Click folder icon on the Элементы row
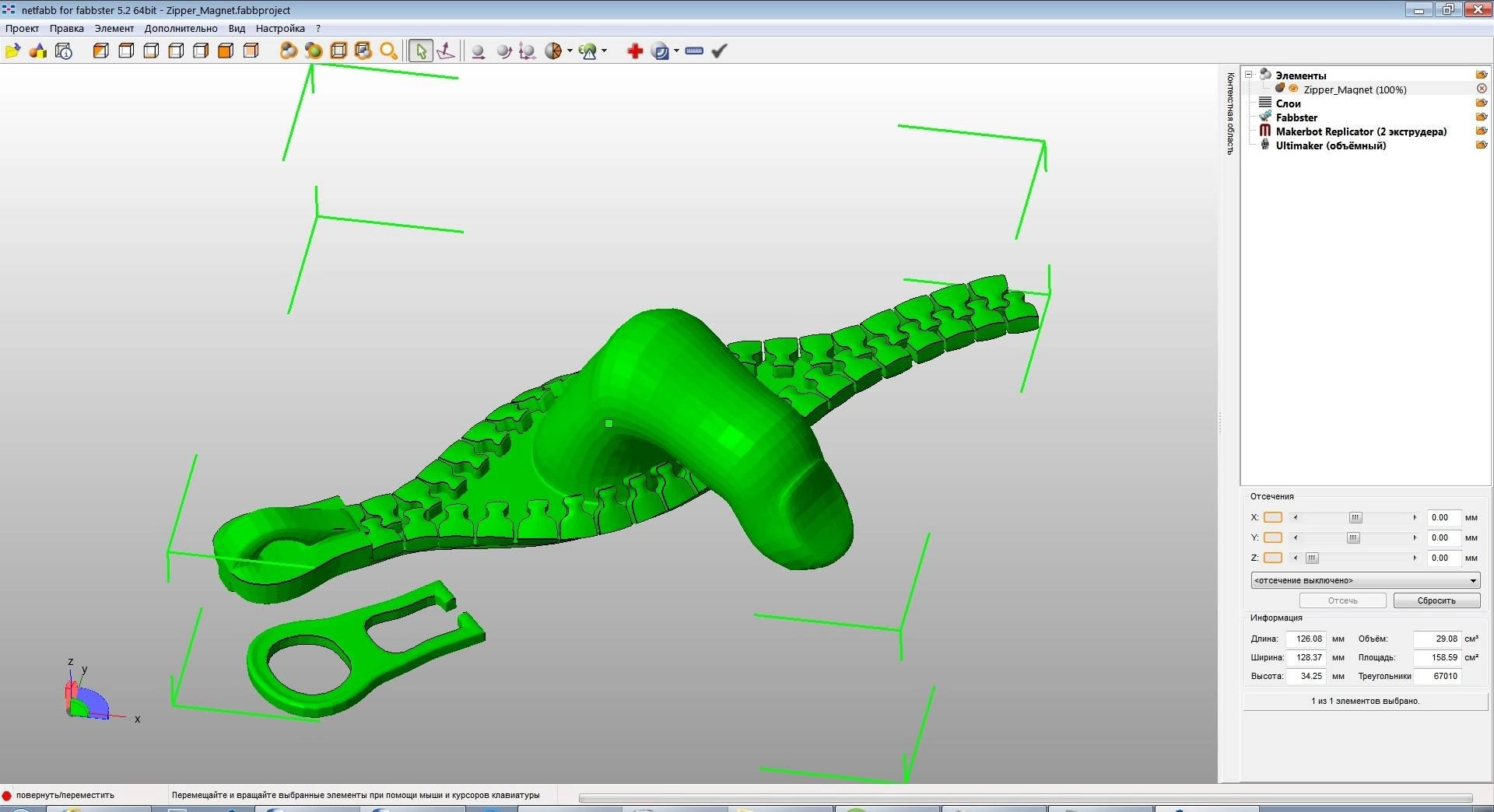Image resolution: width=1494 pixels, height=812 pixels. coord(1482,75)
